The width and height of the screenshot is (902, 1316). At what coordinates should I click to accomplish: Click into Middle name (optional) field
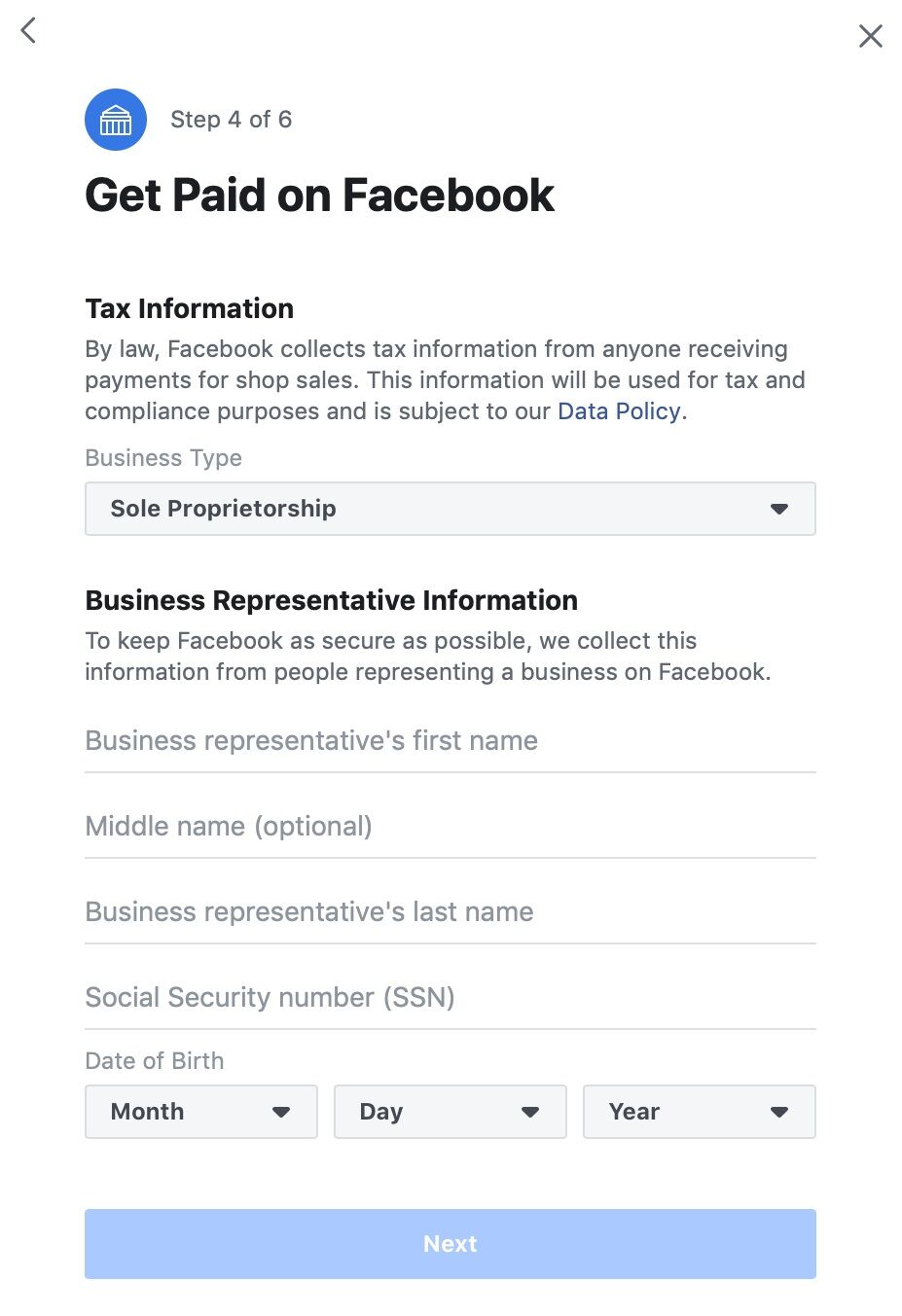tap(450, 827)
